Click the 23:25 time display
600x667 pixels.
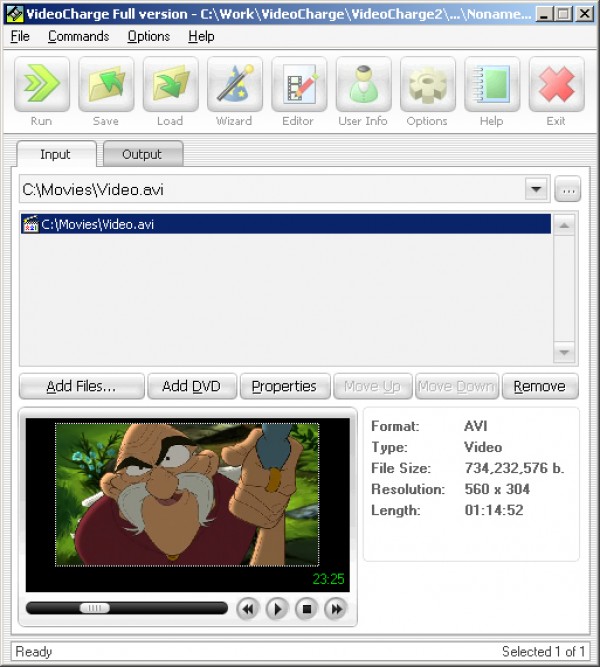328,579
